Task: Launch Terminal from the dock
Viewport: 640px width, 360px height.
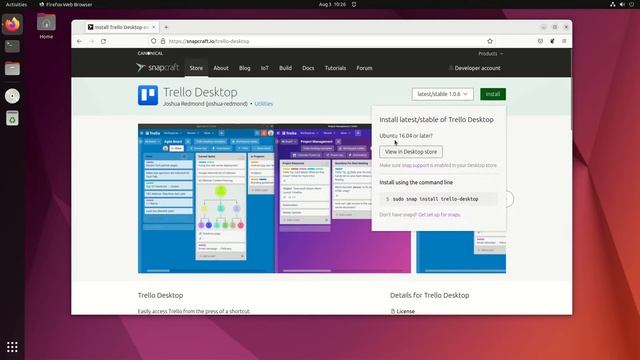Action: tap(12, 46)
